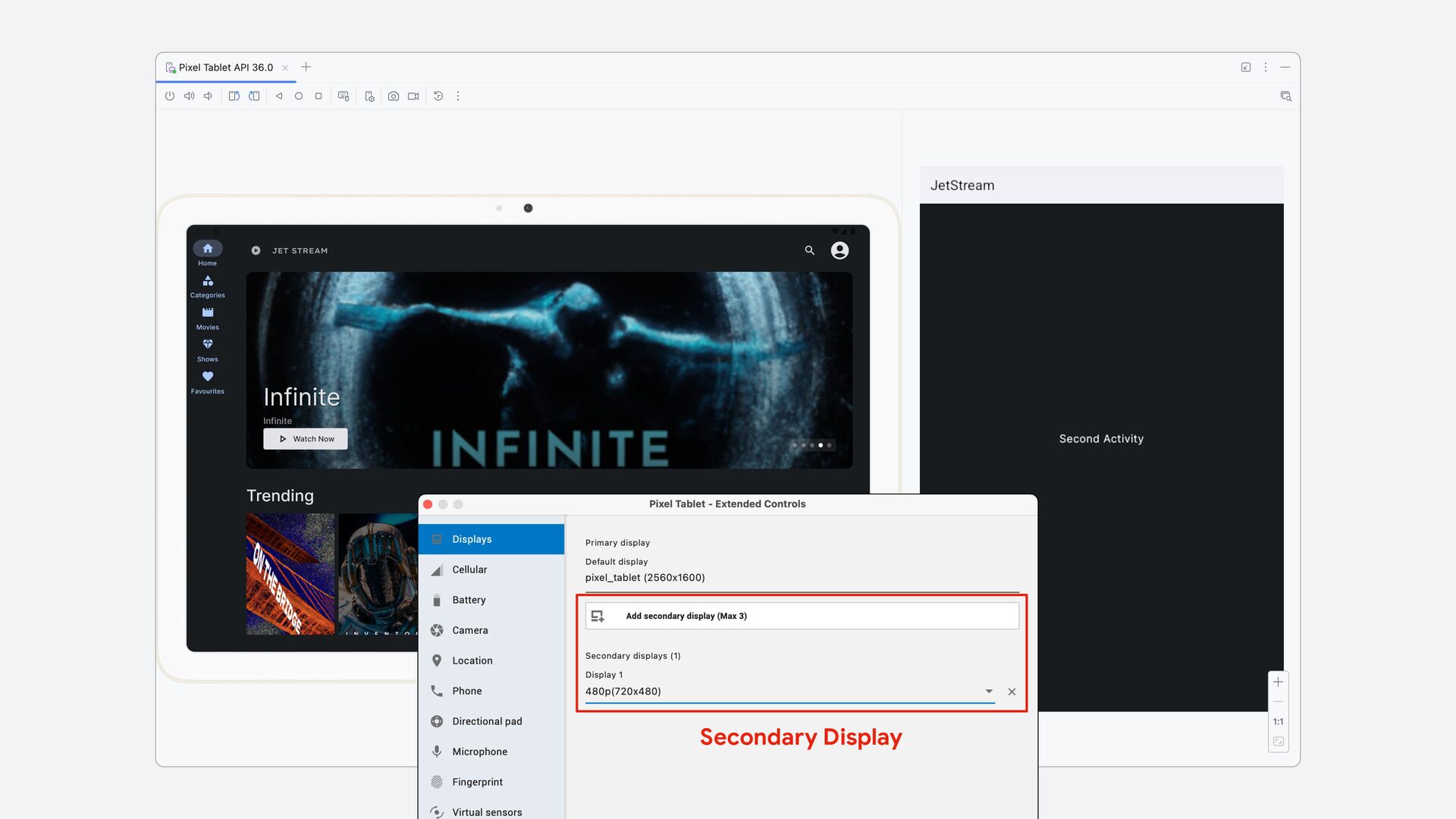The image size is (1456, 819).
Task: Select Directional pad in Extended Controls
Action: tap(491, 721)
